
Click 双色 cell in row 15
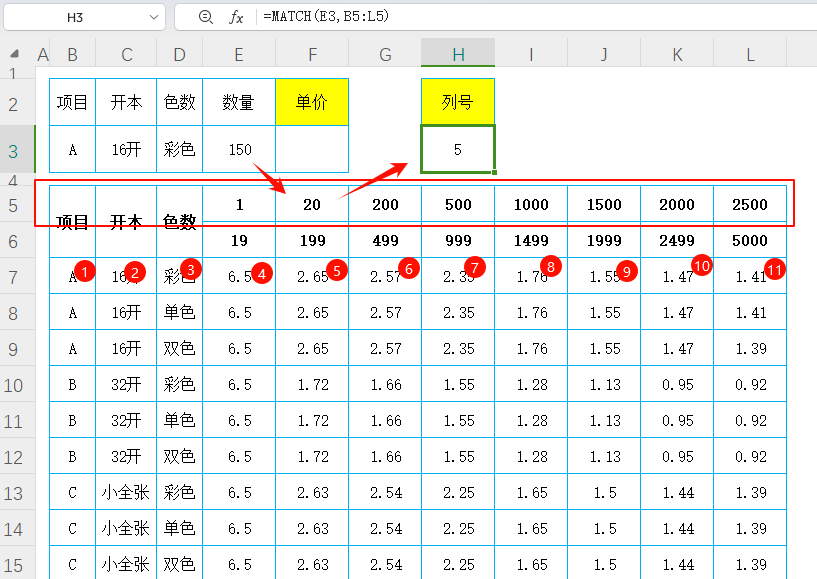[179, 564]
